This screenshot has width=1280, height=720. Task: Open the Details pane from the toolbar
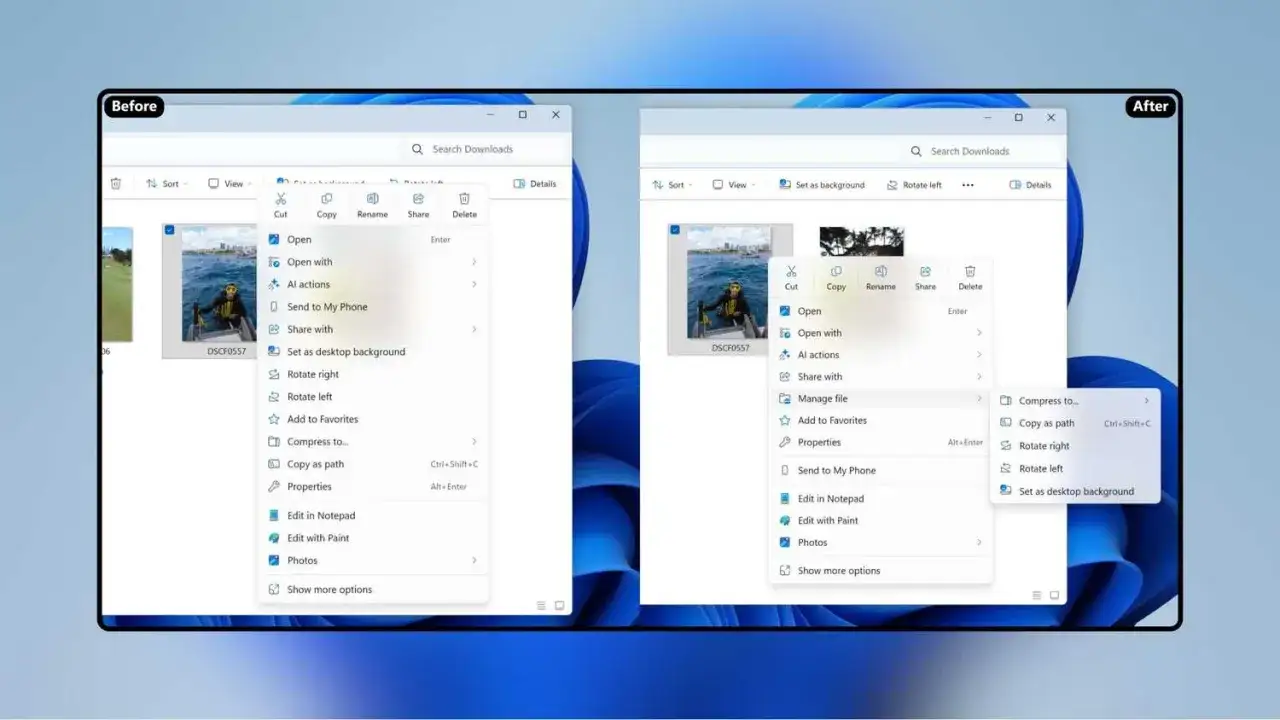click(1030, 184)
